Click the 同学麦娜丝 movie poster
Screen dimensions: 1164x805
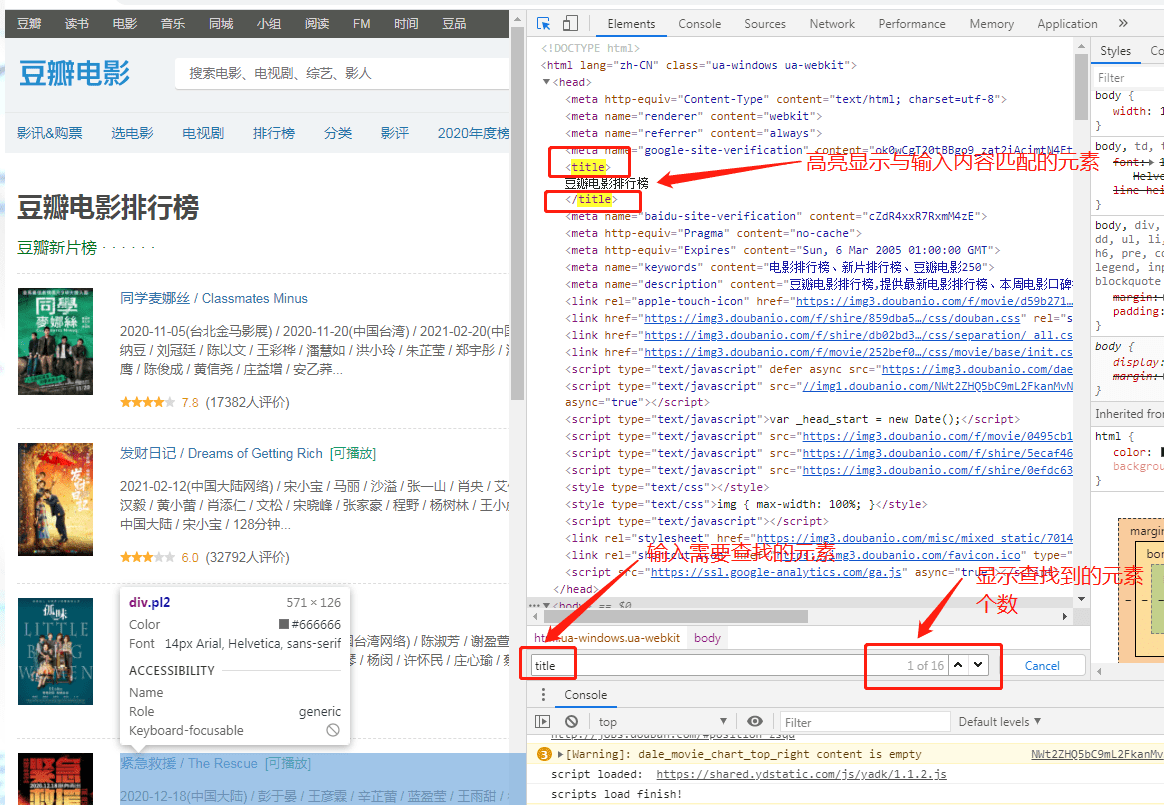pyautogui.click(x=55, y=341)
